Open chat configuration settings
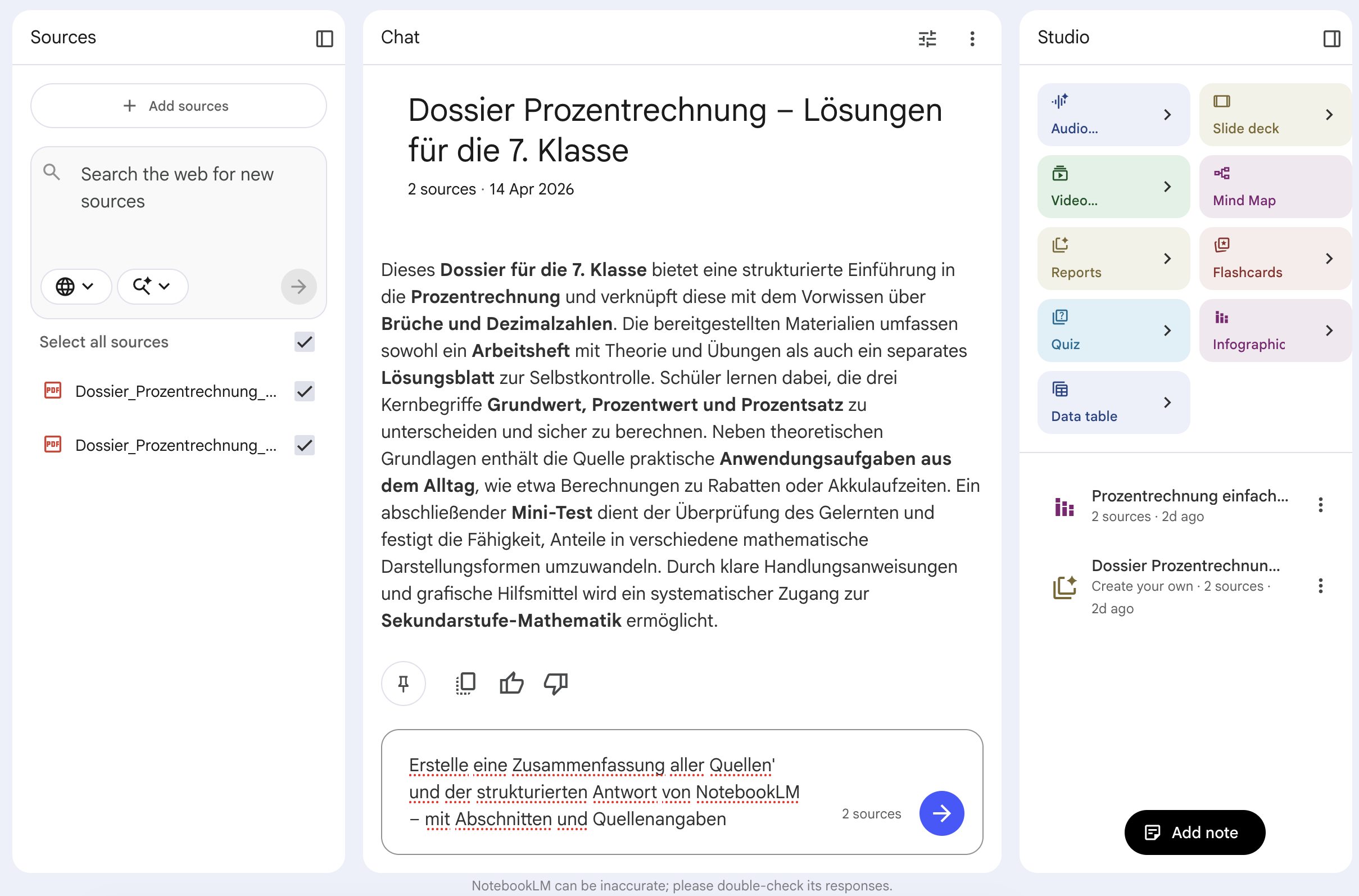The height and width of the screenshot is (896, 1359). pyautogui.click(x=927, y=38)
